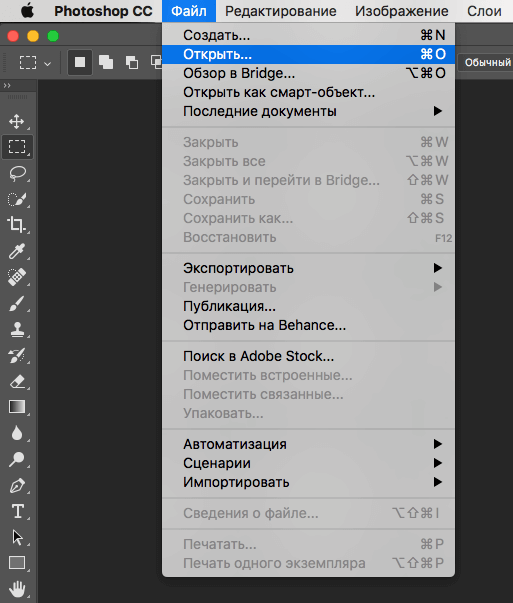Select the Pen tool

[17, 485]
